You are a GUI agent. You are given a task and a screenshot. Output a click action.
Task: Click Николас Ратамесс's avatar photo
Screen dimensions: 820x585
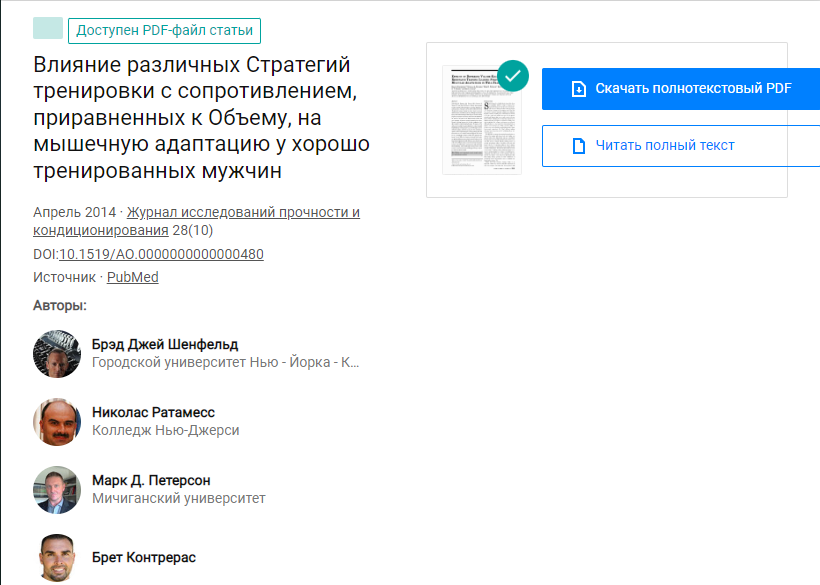(x=57, y=422)
